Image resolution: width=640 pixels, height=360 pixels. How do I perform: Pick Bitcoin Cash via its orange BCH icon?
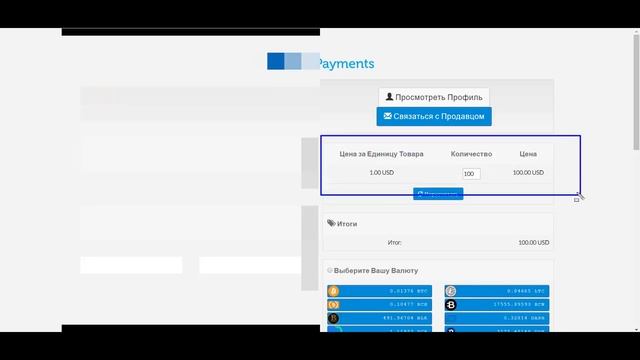(x=333, y=305)
